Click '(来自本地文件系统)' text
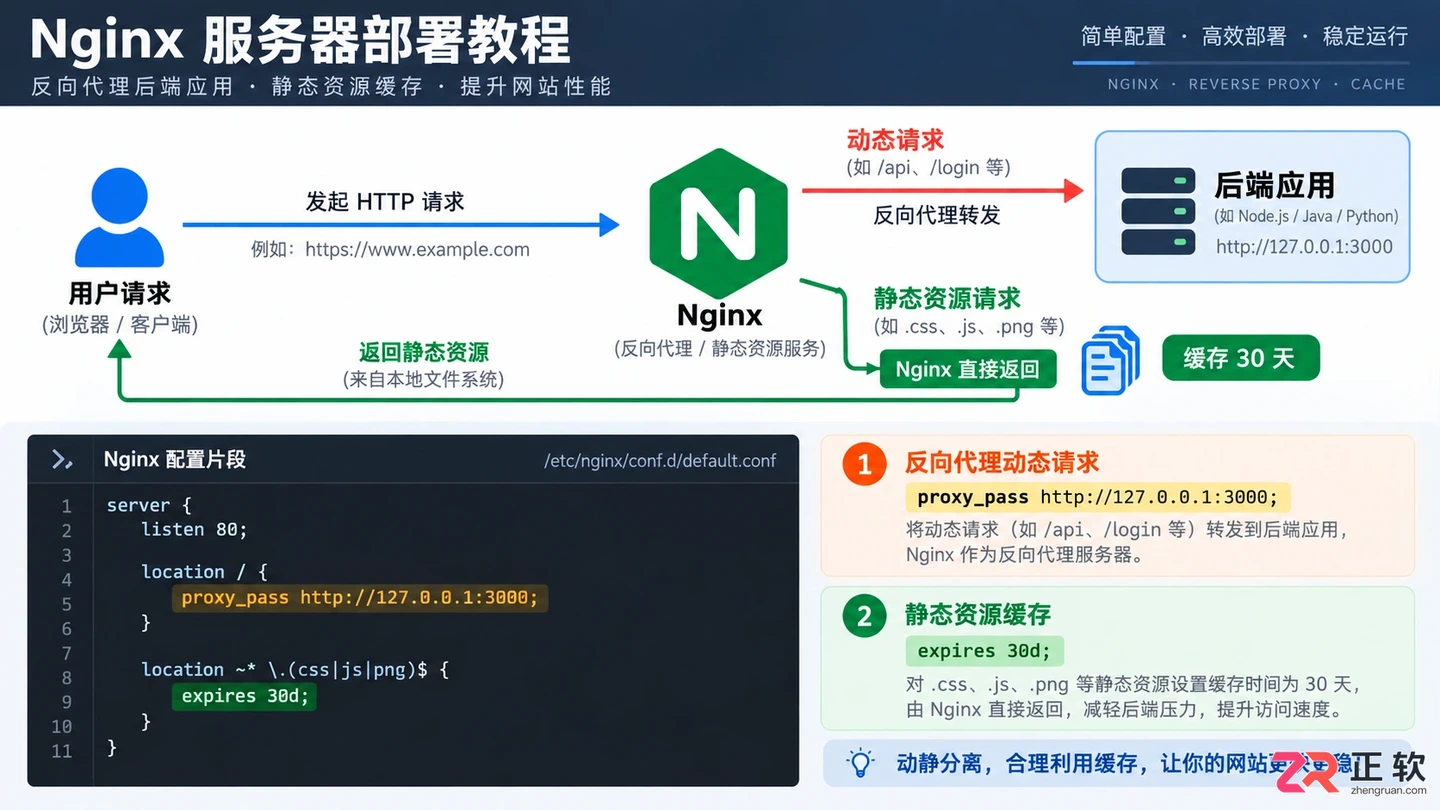 (424, 380)
